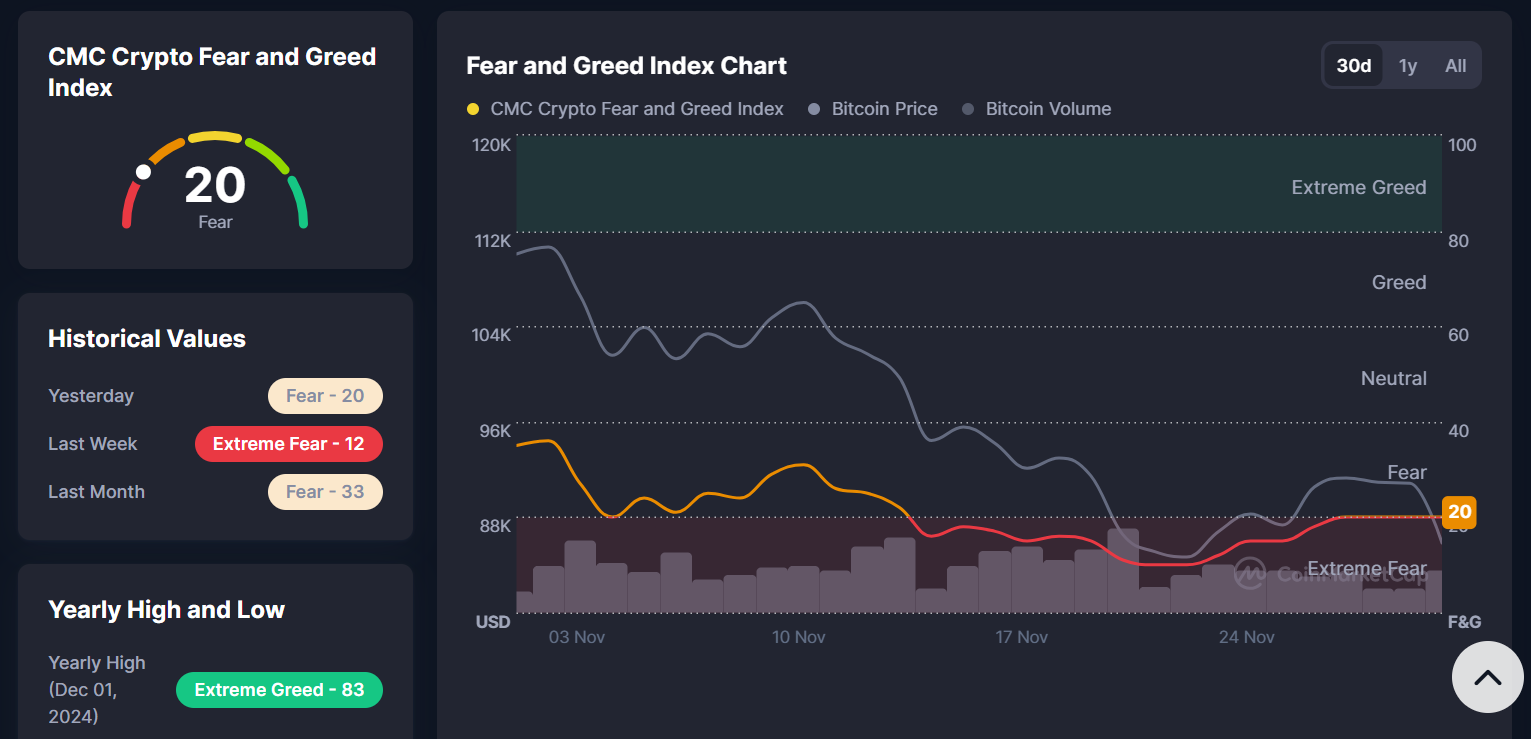Click the gray legend dot for Bitcoin Price
The image size is (1531, 739).
813,108
